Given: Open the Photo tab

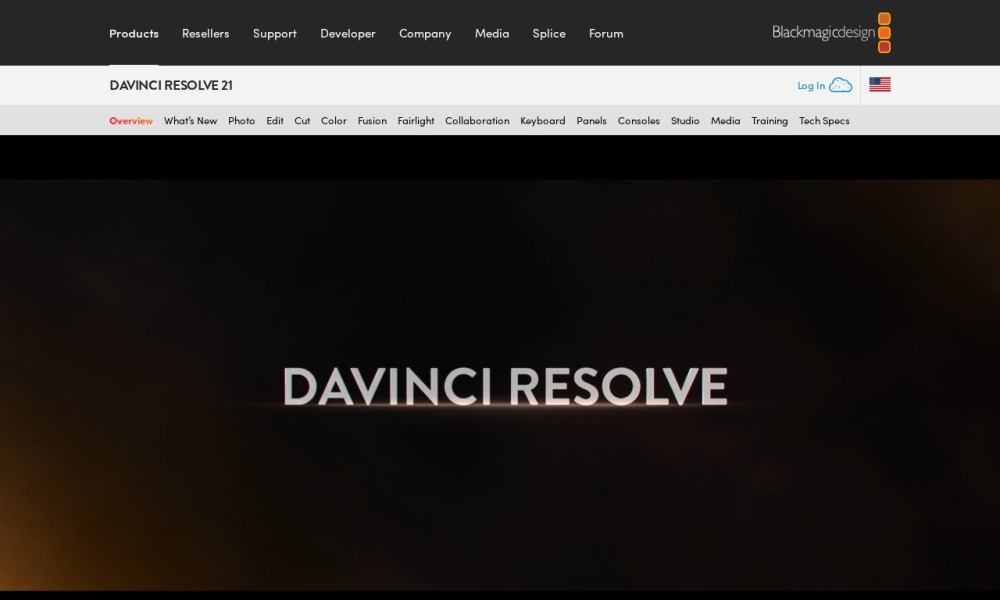Looking at the screenshot, I should pyautogui.click(x=241, y=121).
